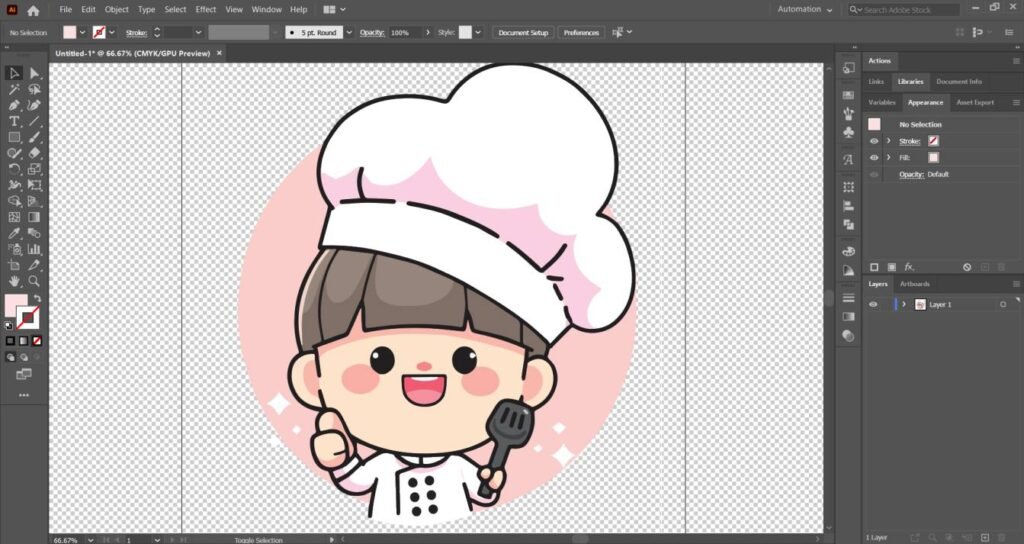Click Document Setup button
This screenshot has height=544, width=1024.
tap(523, 33)
